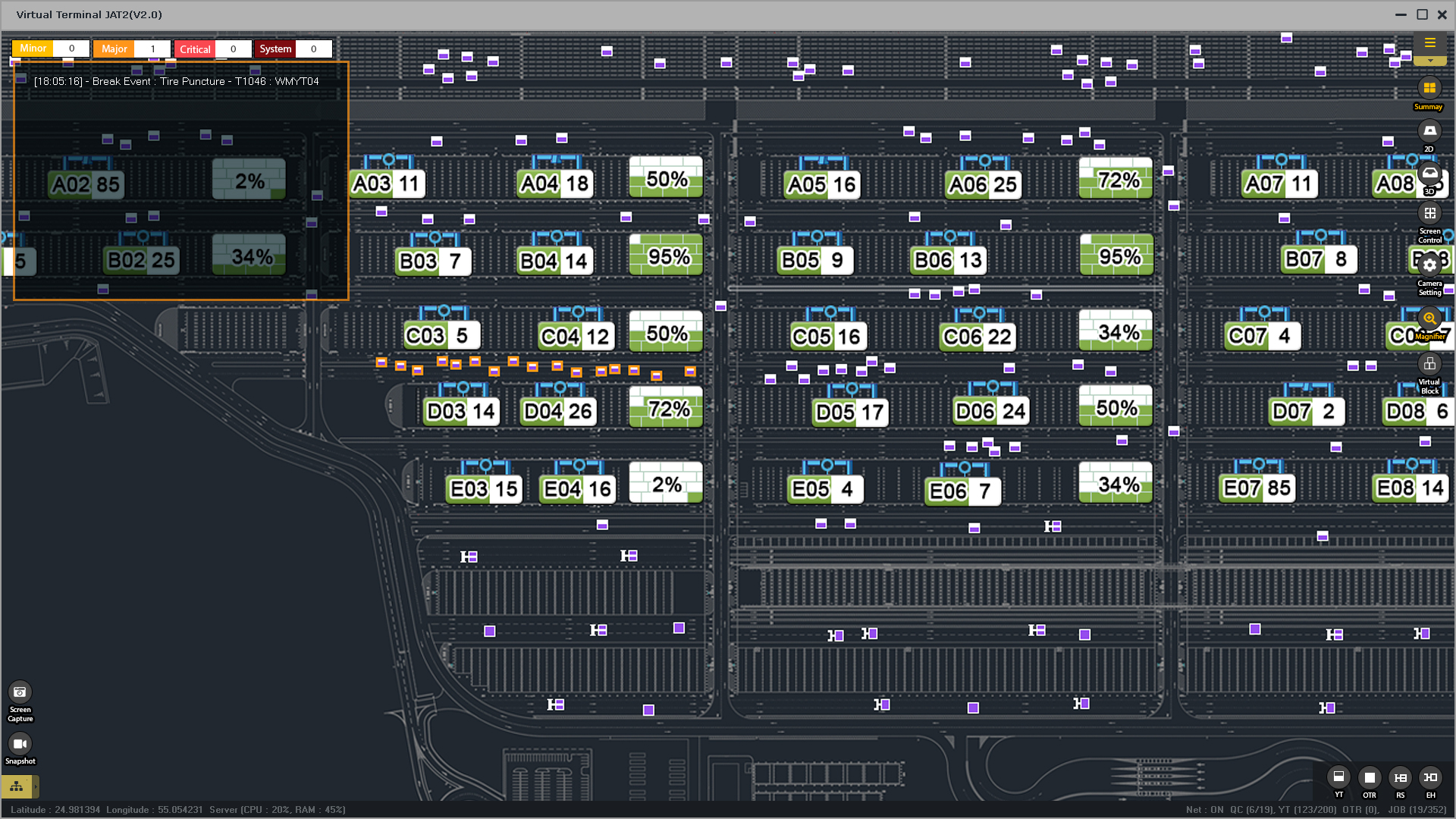This screenshot has height=819, width=1456.
Task: Open Screen Control tool
Action: [x=1429, y=214]
